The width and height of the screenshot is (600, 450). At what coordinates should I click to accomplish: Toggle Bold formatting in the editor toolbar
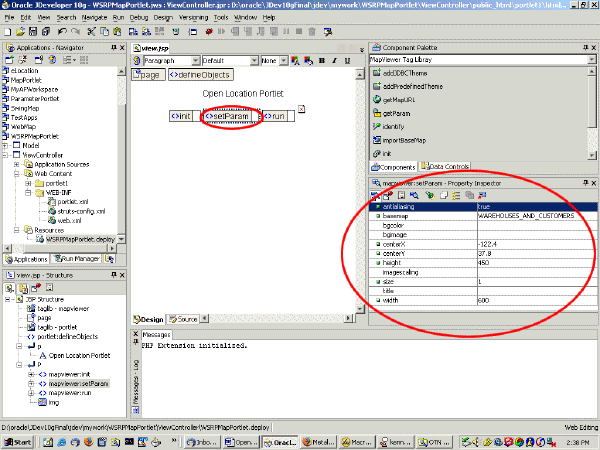coord(322,60)
